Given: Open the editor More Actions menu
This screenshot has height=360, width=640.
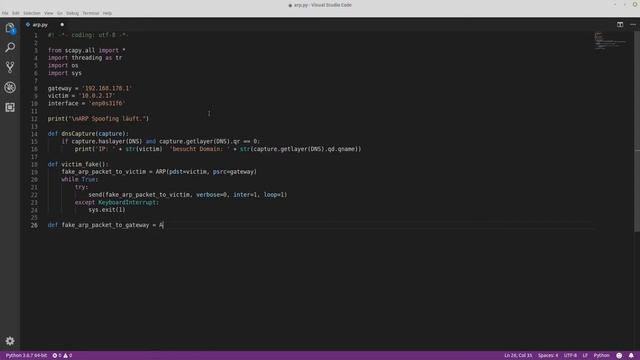Looking at the screenshot, I should tap(633, 24).
